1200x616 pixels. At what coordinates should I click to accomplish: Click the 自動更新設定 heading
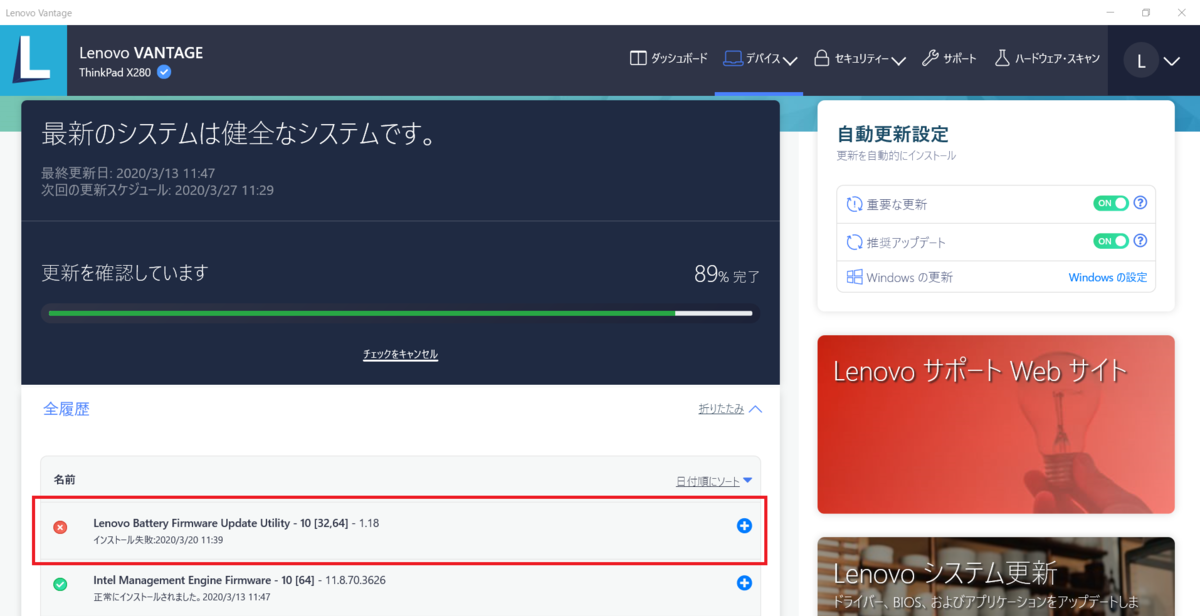coord(892,134)
